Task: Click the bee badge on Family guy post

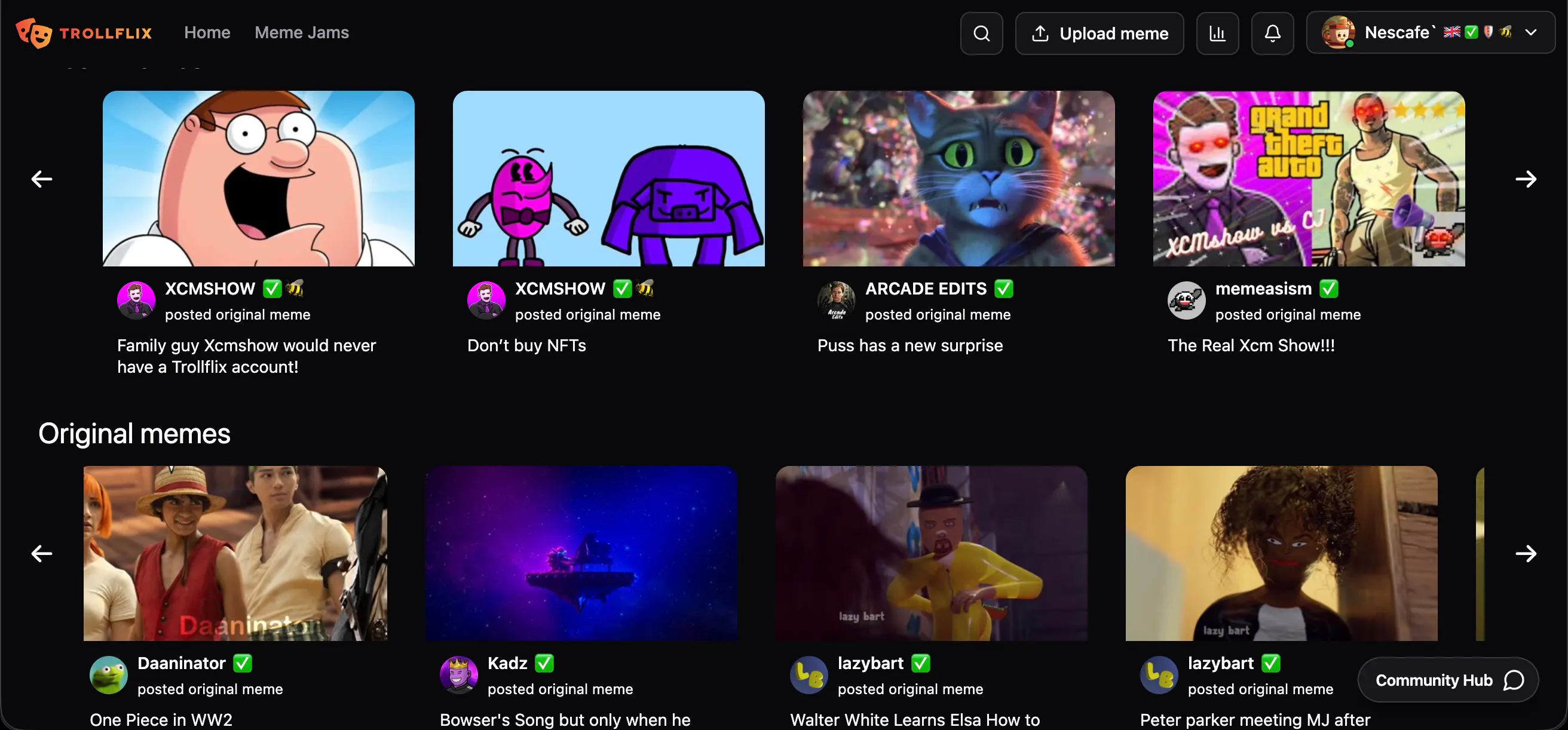Action: (x=295, y=288)
